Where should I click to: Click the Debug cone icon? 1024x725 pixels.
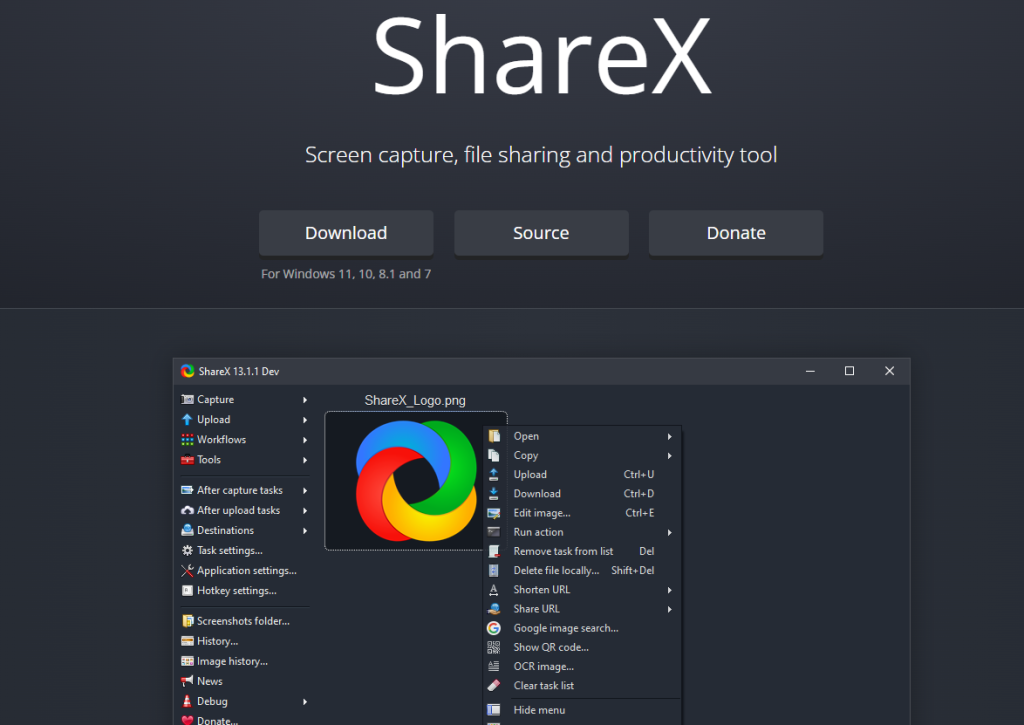(x=187, y=701)
